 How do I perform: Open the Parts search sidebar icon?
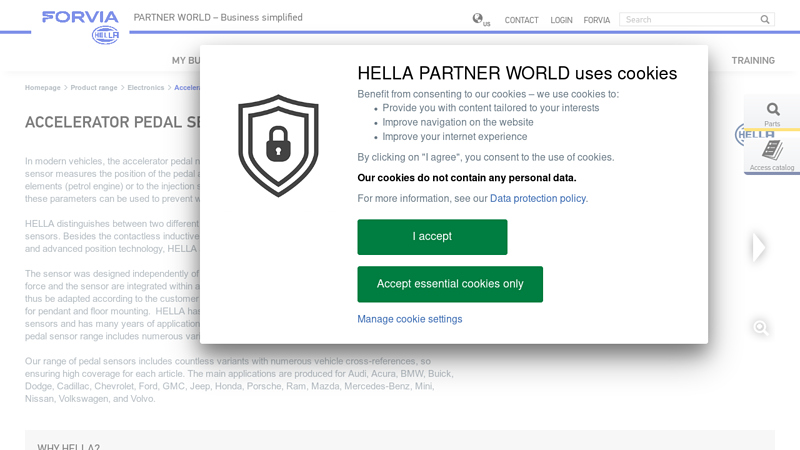[772, 113]
